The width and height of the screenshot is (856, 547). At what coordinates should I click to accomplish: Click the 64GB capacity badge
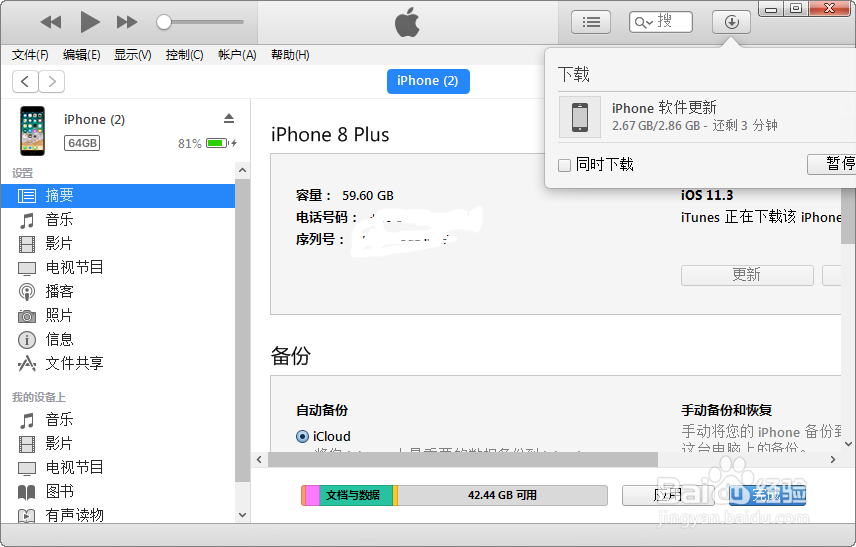82,143
